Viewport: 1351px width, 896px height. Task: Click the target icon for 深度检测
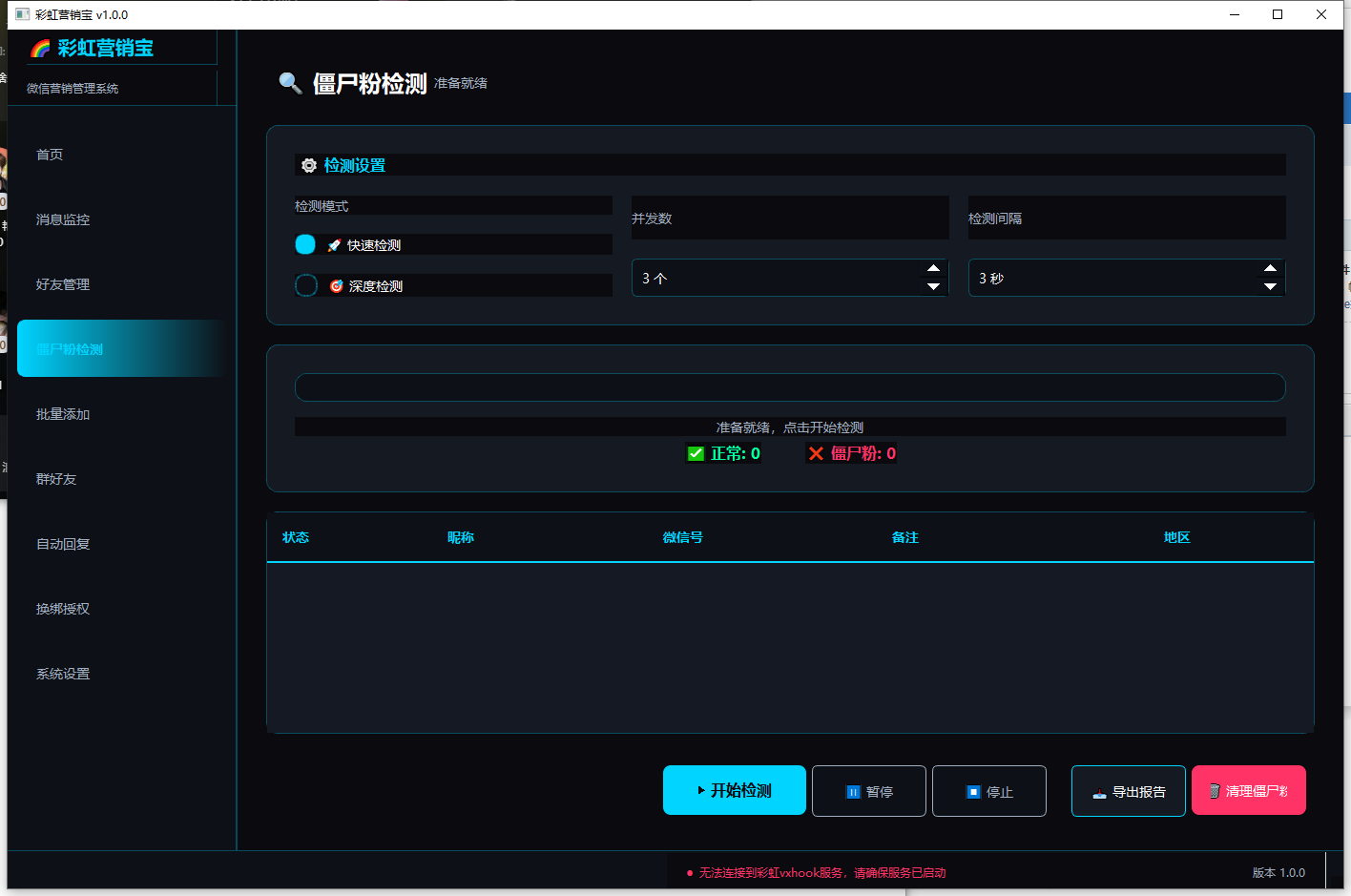point(336,286)
